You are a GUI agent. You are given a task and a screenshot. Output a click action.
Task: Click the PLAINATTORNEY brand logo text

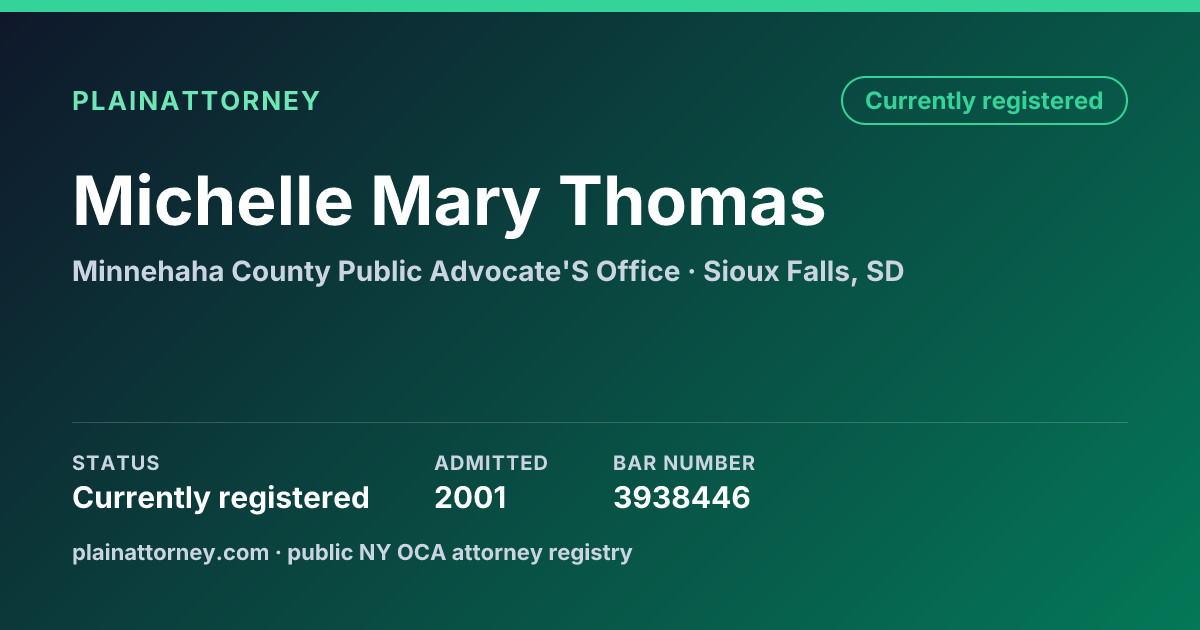196,101
